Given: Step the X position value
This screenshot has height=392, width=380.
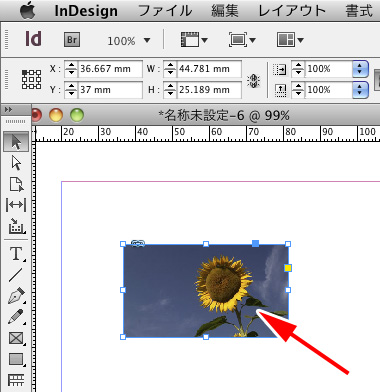Looking at the screenshot, I should coord(71,69).
